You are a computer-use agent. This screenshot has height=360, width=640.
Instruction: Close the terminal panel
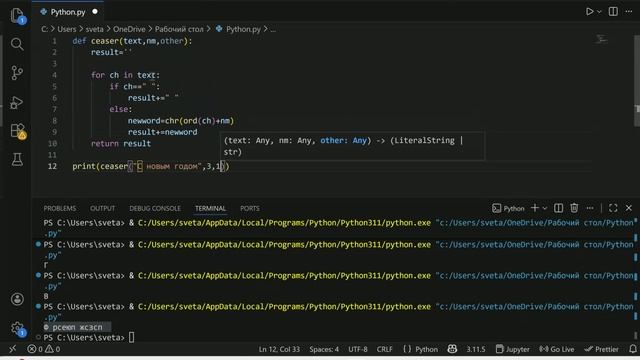click(629, 208)
